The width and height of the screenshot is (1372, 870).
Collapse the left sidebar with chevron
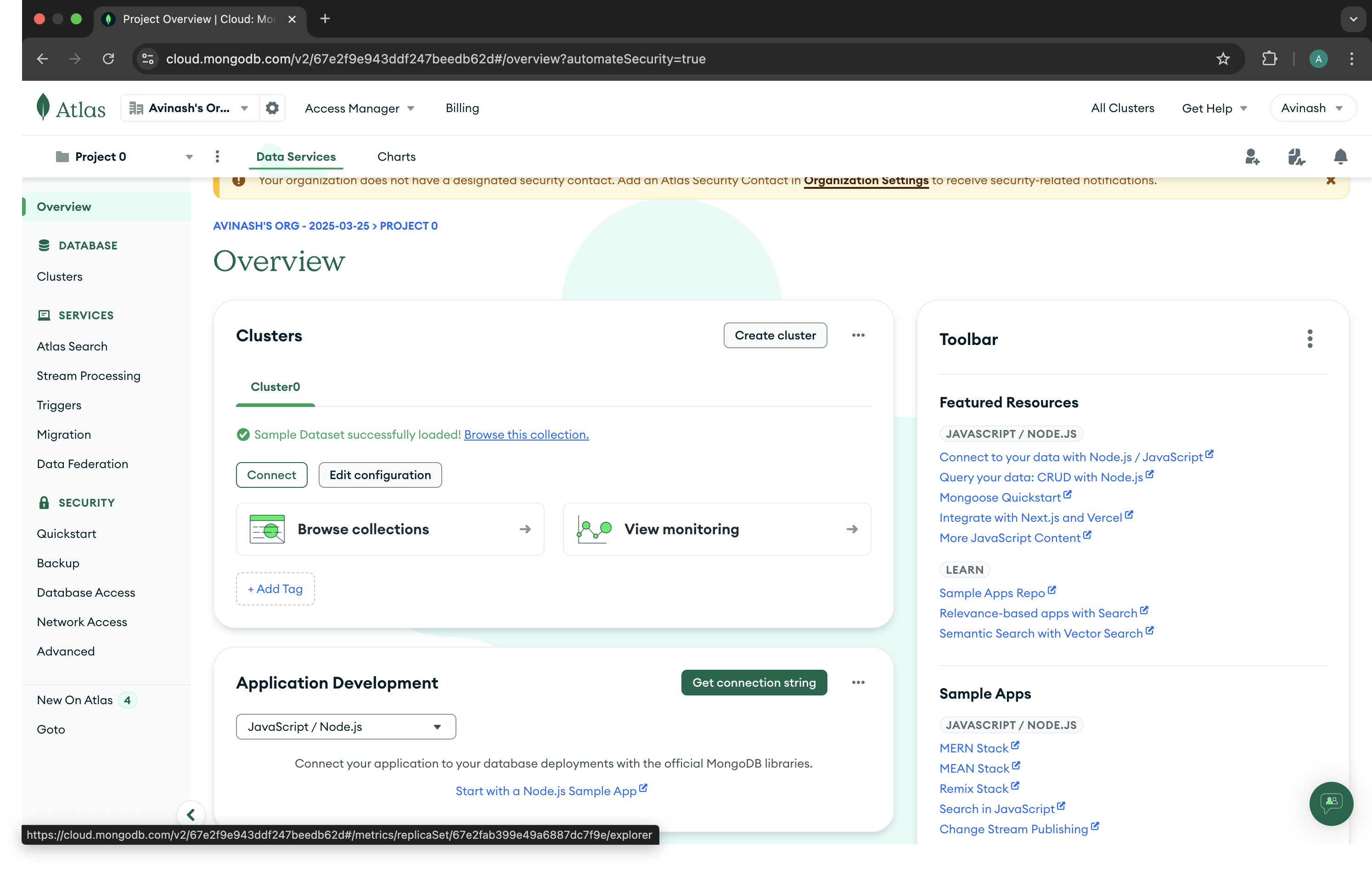click(191, 814)
